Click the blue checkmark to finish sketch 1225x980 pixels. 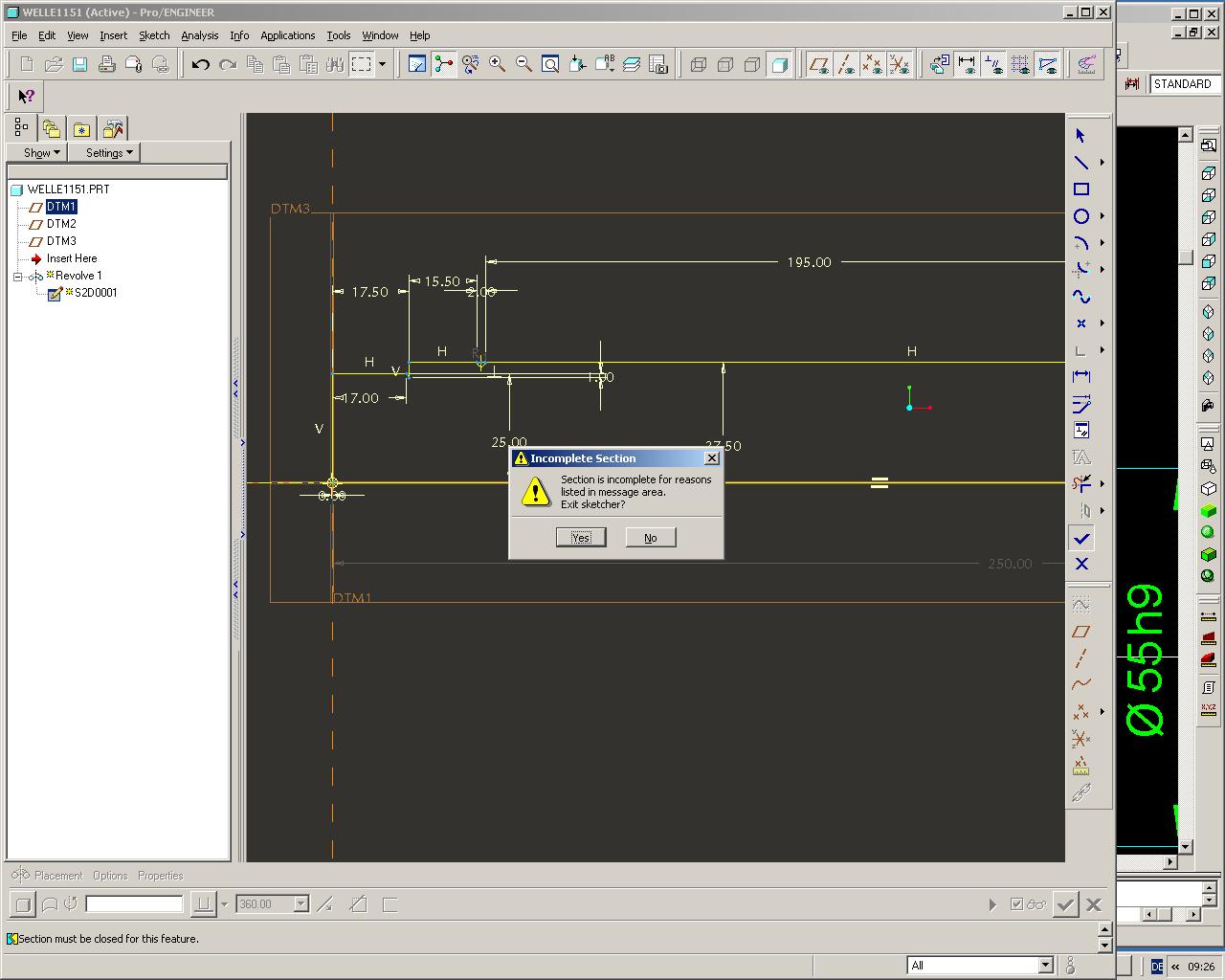coord(1081,539)
